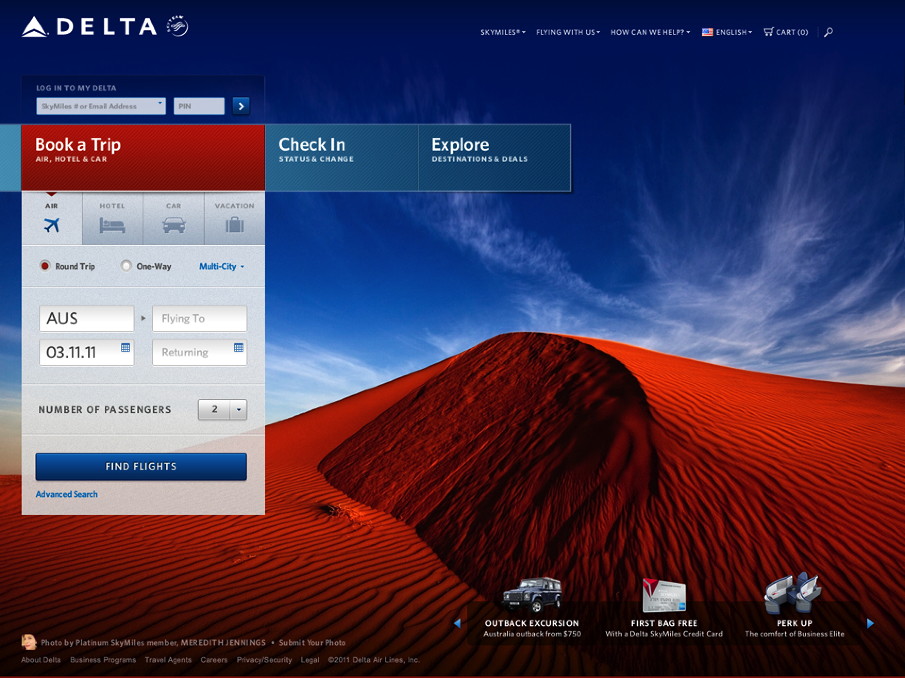Open the SkyMiles menu
Screen dimensions: 905x678
click(x=503, y=32)
